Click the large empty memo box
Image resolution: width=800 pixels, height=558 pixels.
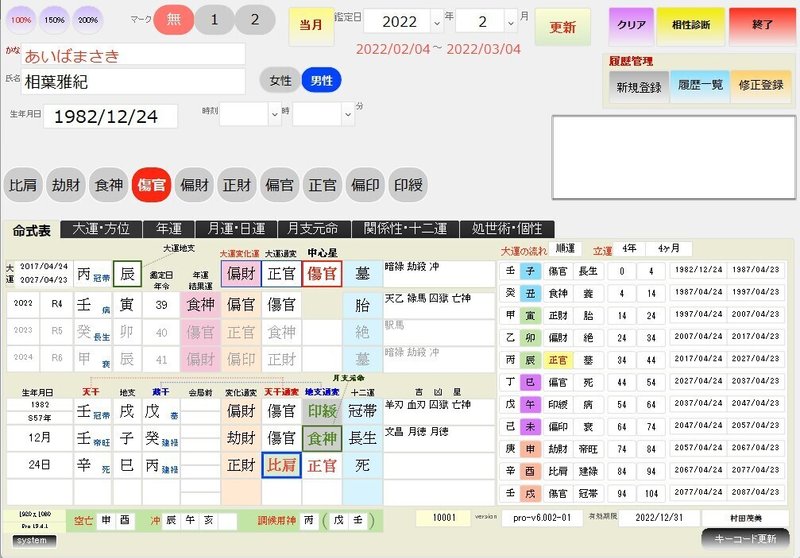673,157
